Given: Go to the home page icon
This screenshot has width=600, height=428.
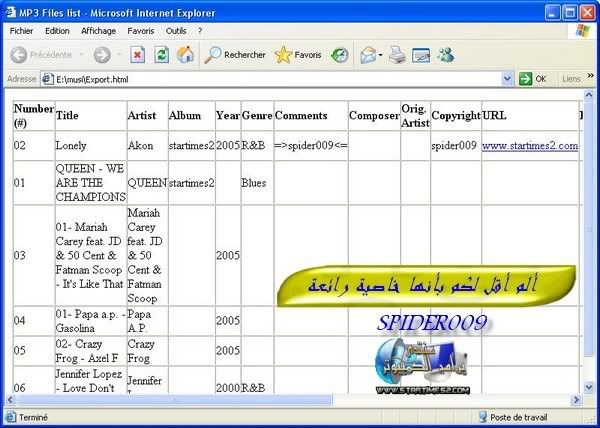Looking at the screenshot, I should tap(186, 55).
